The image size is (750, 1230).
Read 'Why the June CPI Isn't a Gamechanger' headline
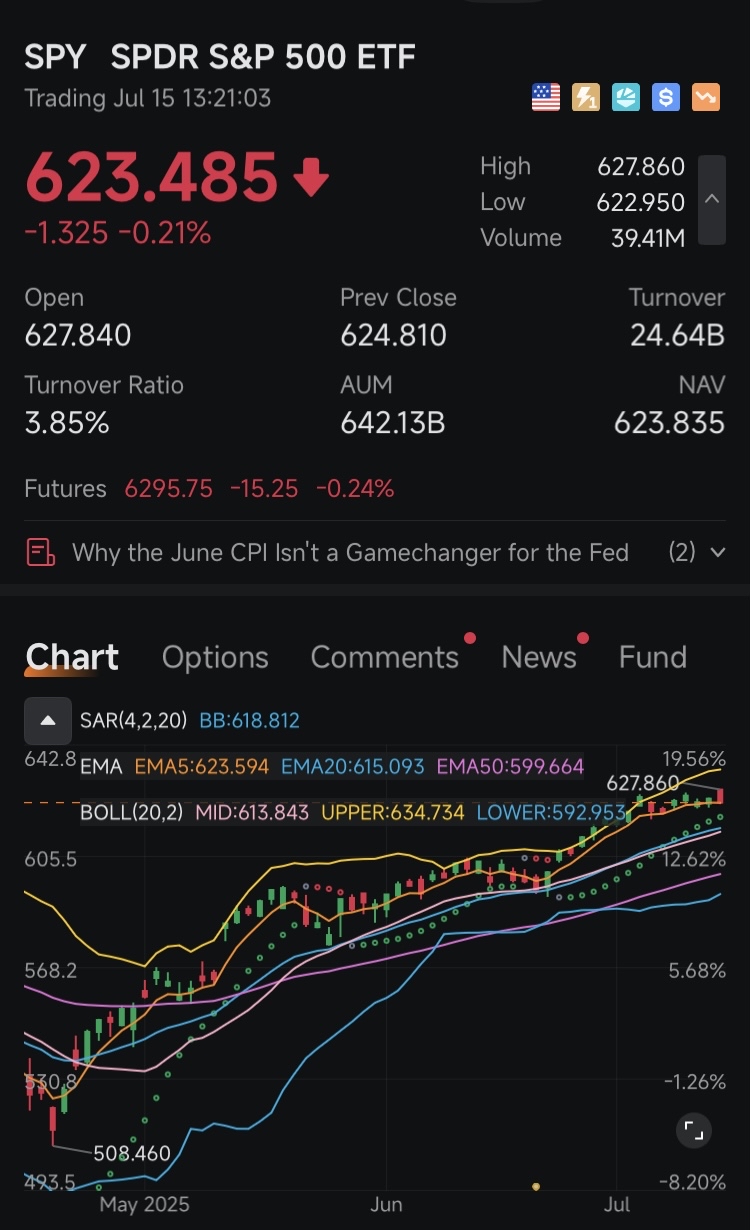point(350,552)
